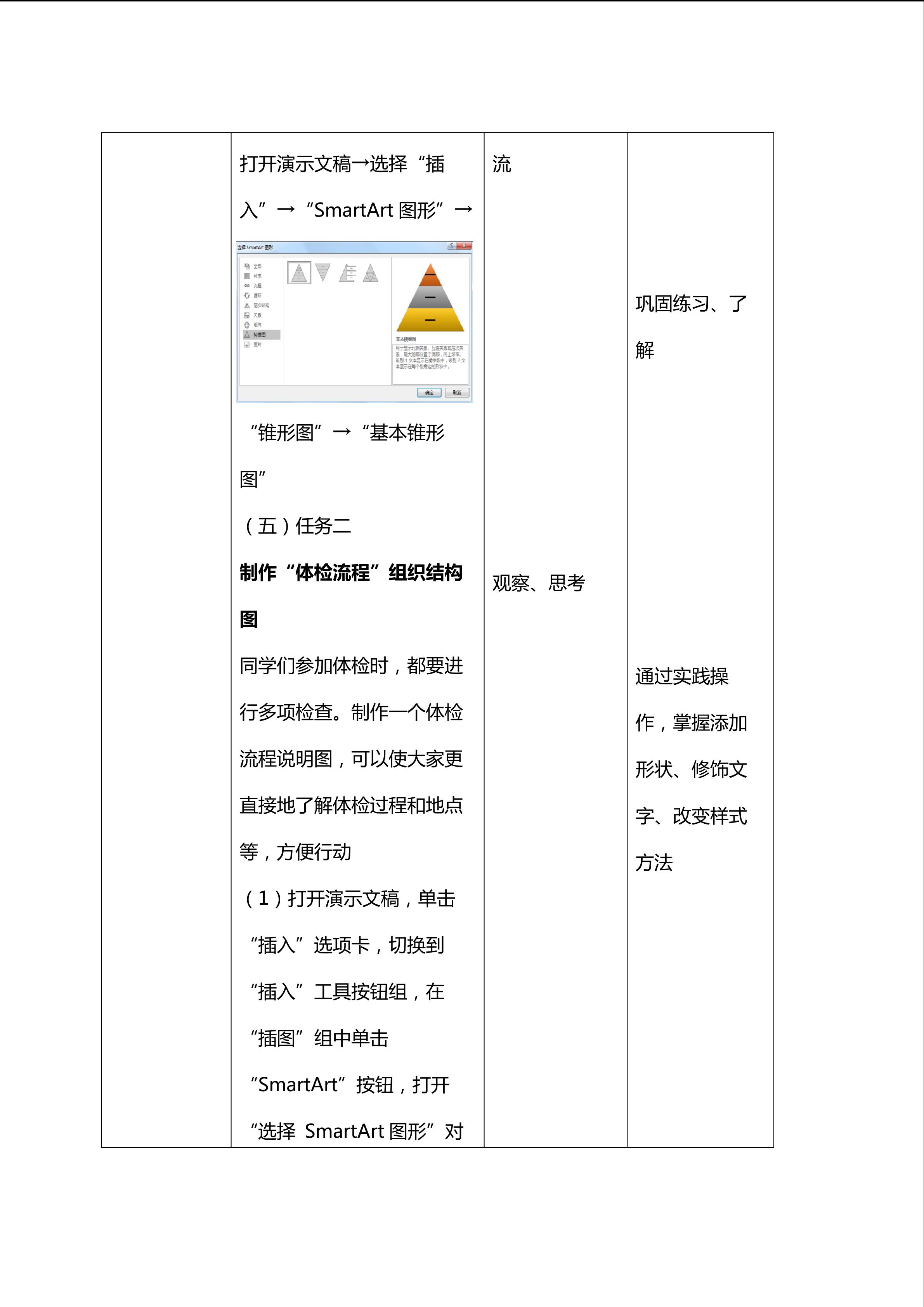The width and height of the screenshot is (924, 1307).
Task: Click the 确定 (OK) button
Action: coord(429,392)
